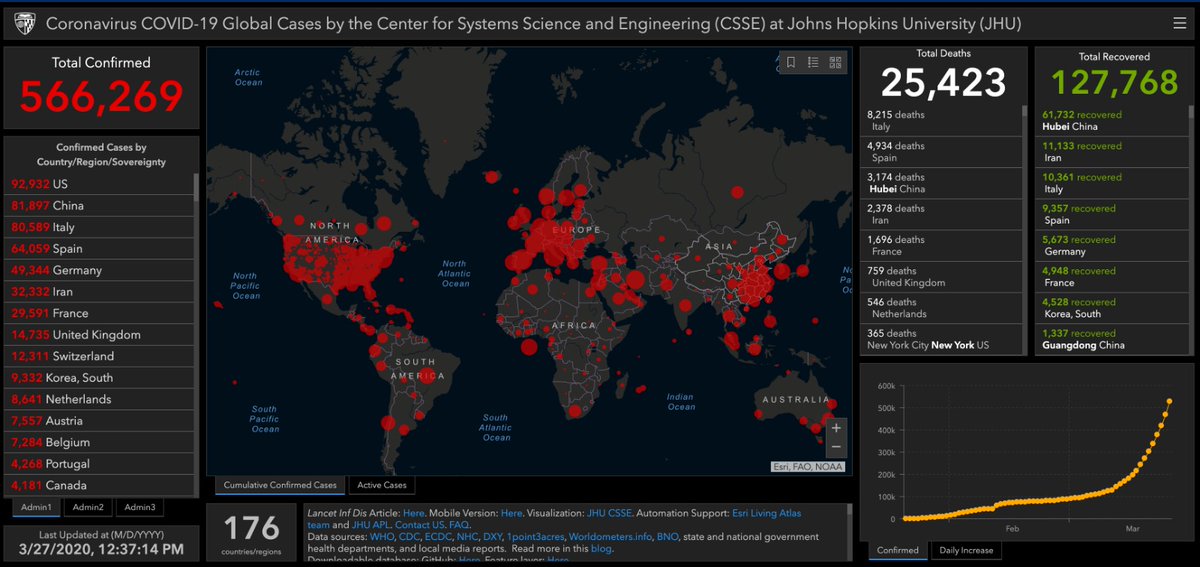Select 3,174 deaths Hubei China entry
1200x567 pixels.
point(940,183)
